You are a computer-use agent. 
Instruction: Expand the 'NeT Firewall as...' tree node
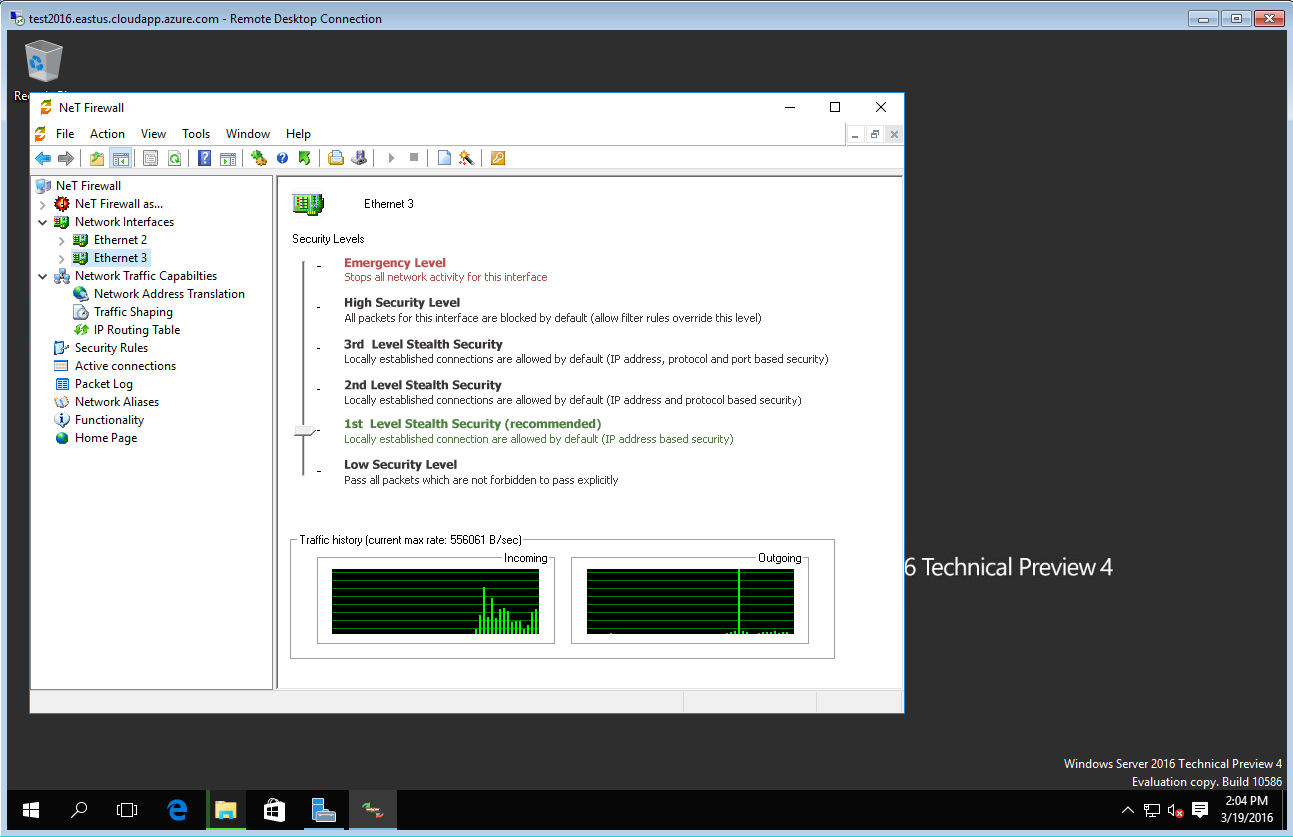(43, 204)
